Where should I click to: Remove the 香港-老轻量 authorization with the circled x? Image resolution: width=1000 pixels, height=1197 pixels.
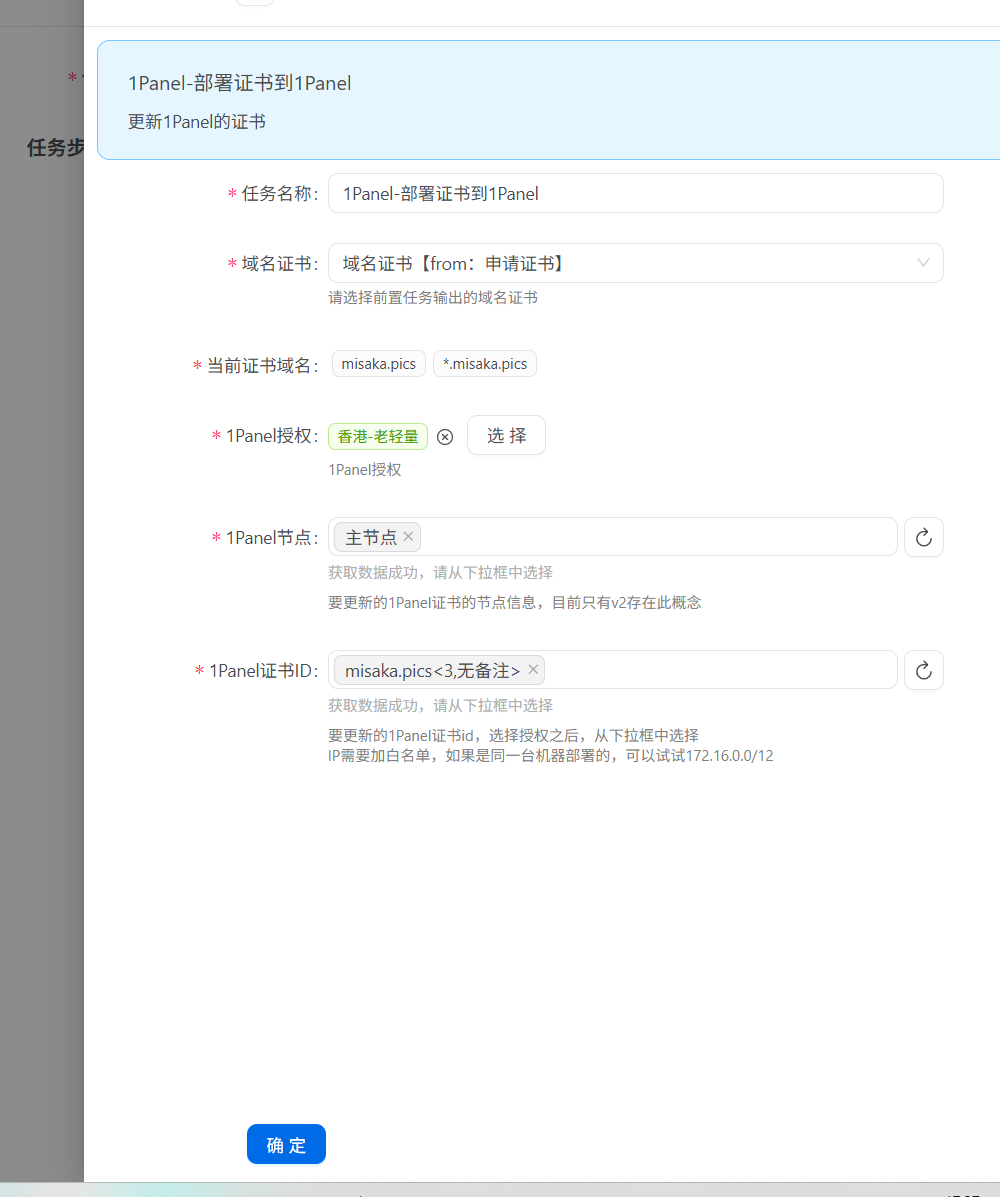point(445,437)
